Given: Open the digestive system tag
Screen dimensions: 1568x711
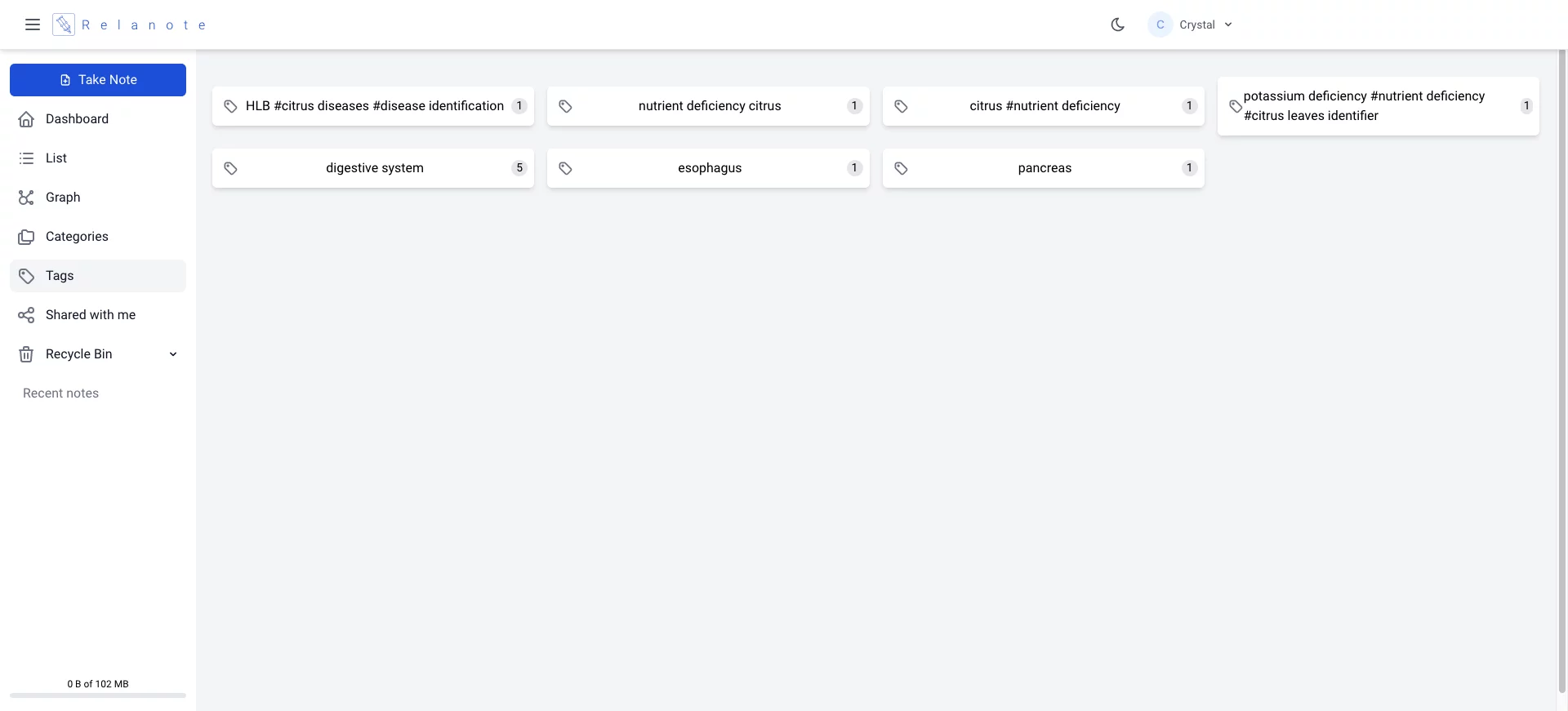Looking at the screenshot, I should pyautogui.click(x=374, y=168).
